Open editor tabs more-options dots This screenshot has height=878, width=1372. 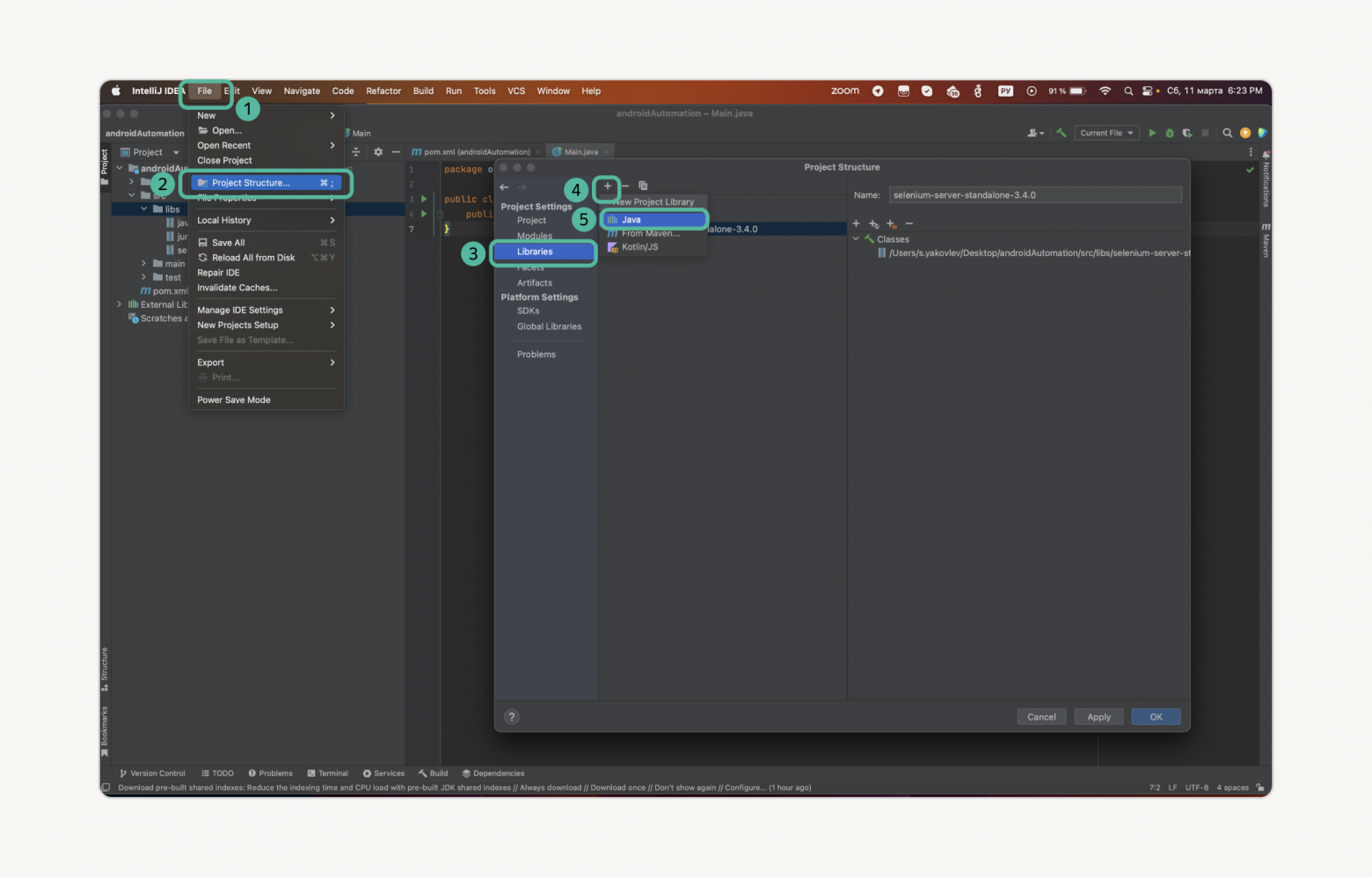[1251, 152]
